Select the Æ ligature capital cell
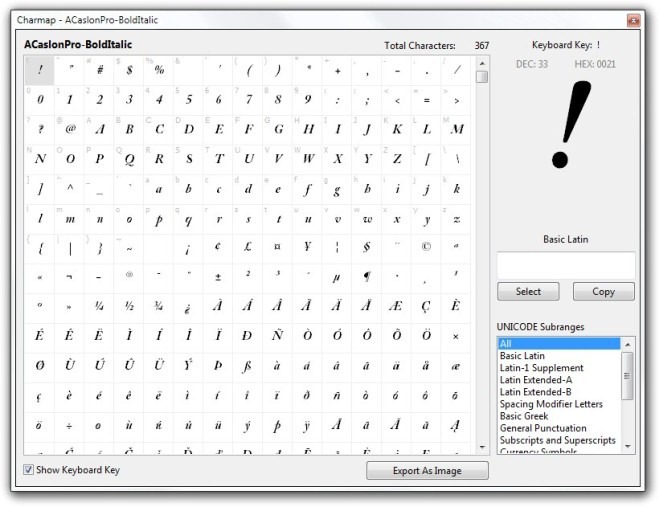This screenshot has height=507, width=660. pyautogui.click(x=397, y=308)
